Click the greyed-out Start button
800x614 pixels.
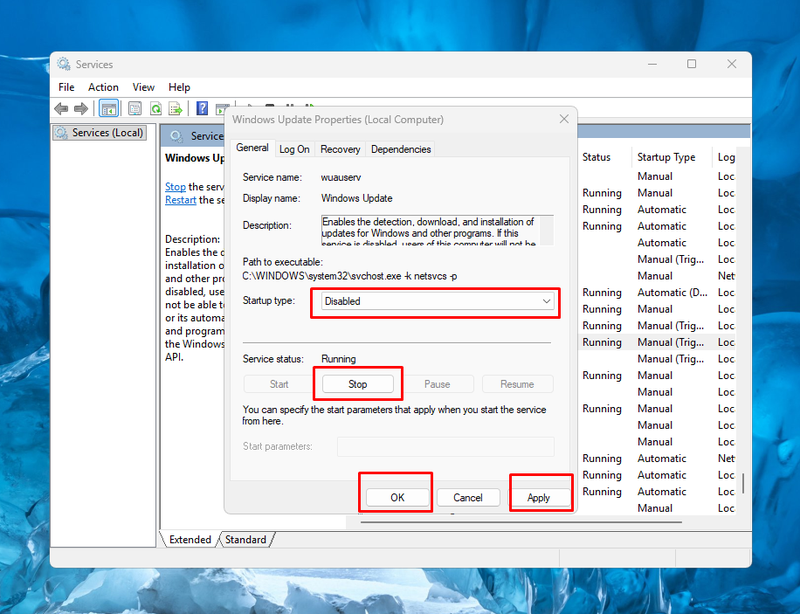[x=279, y=384]
